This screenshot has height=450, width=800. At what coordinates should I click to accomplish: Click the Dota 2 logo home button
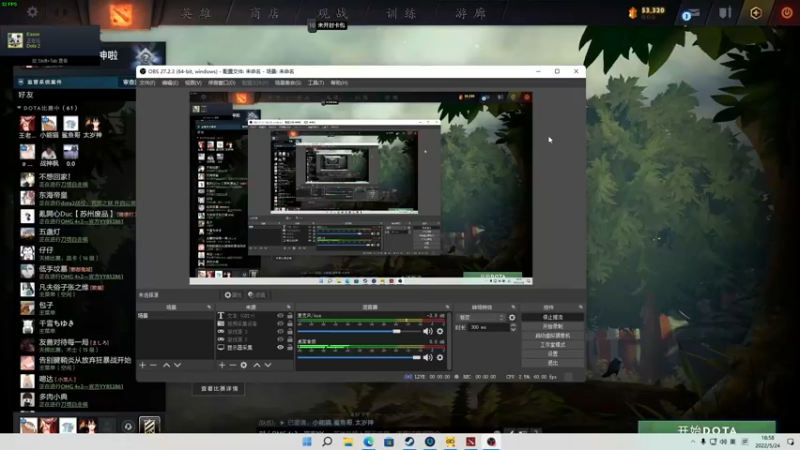click(121, 15)
